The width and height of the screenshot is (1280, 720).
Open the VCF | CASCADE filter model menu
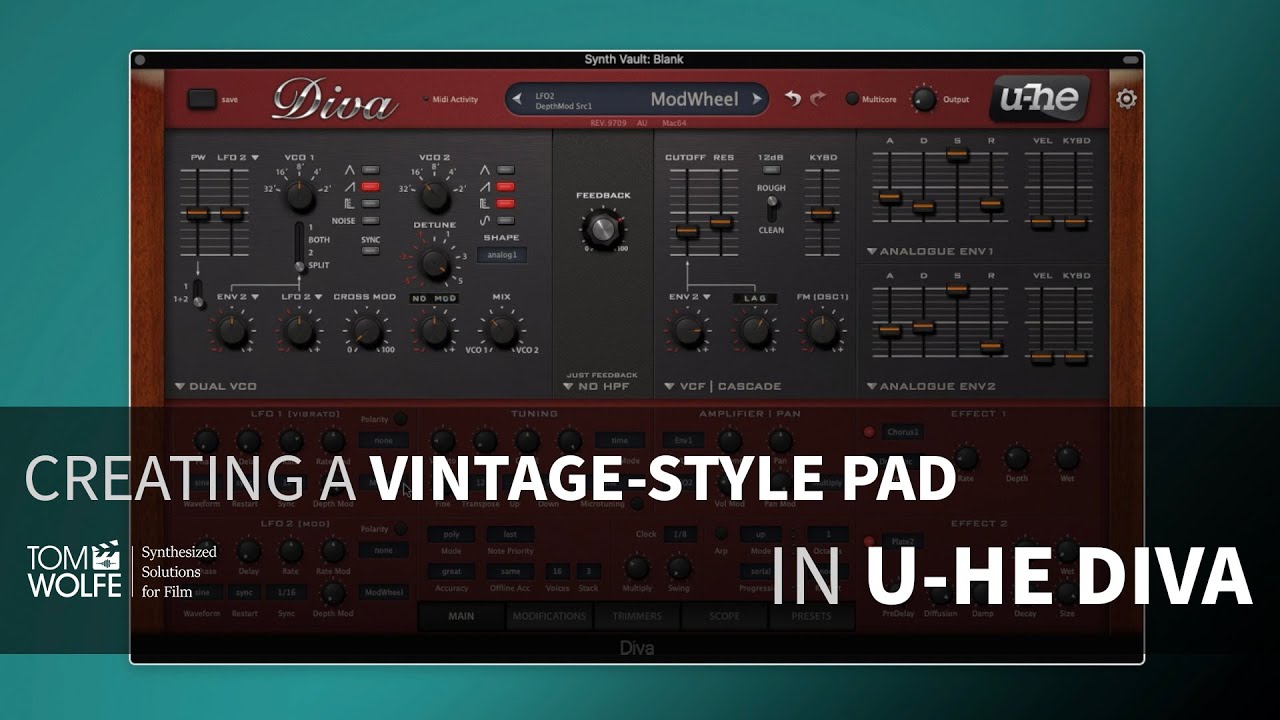[x=723, y=386]
